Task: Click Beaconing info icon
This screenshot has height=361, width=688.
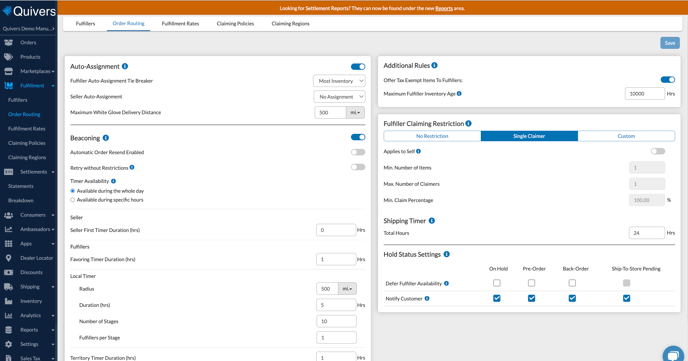Action: [106, 138]
